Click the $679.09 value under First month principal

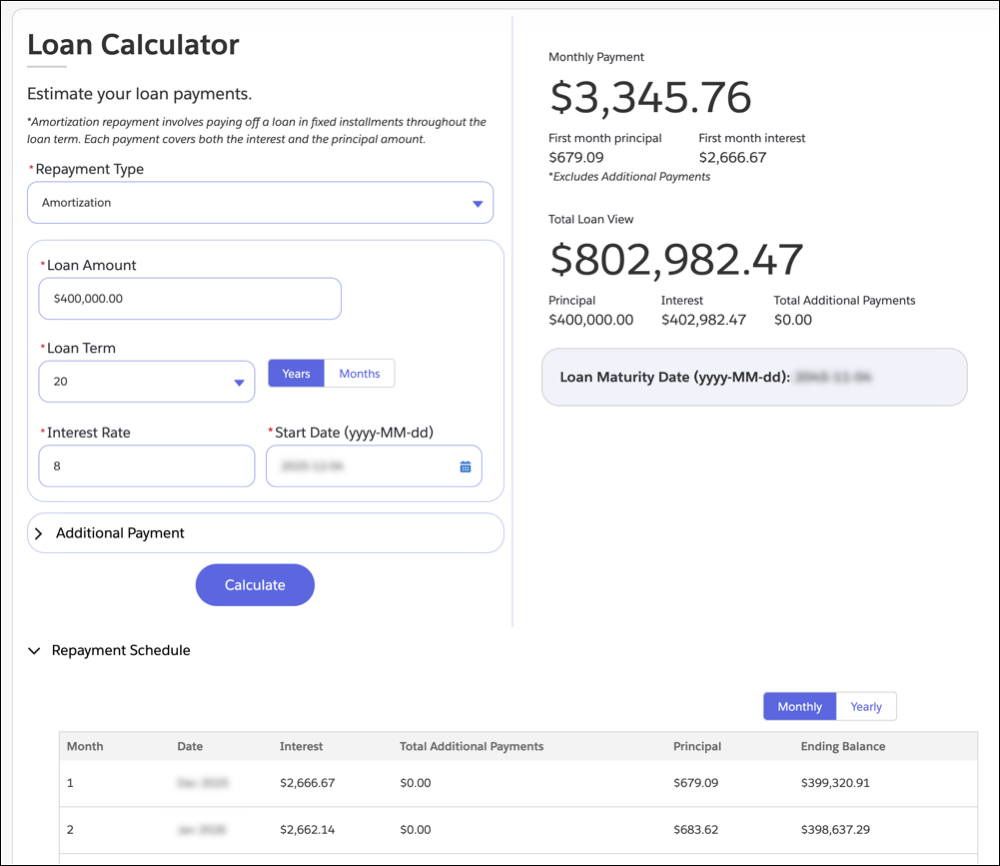pyautogui.click(x=576, y=158)
